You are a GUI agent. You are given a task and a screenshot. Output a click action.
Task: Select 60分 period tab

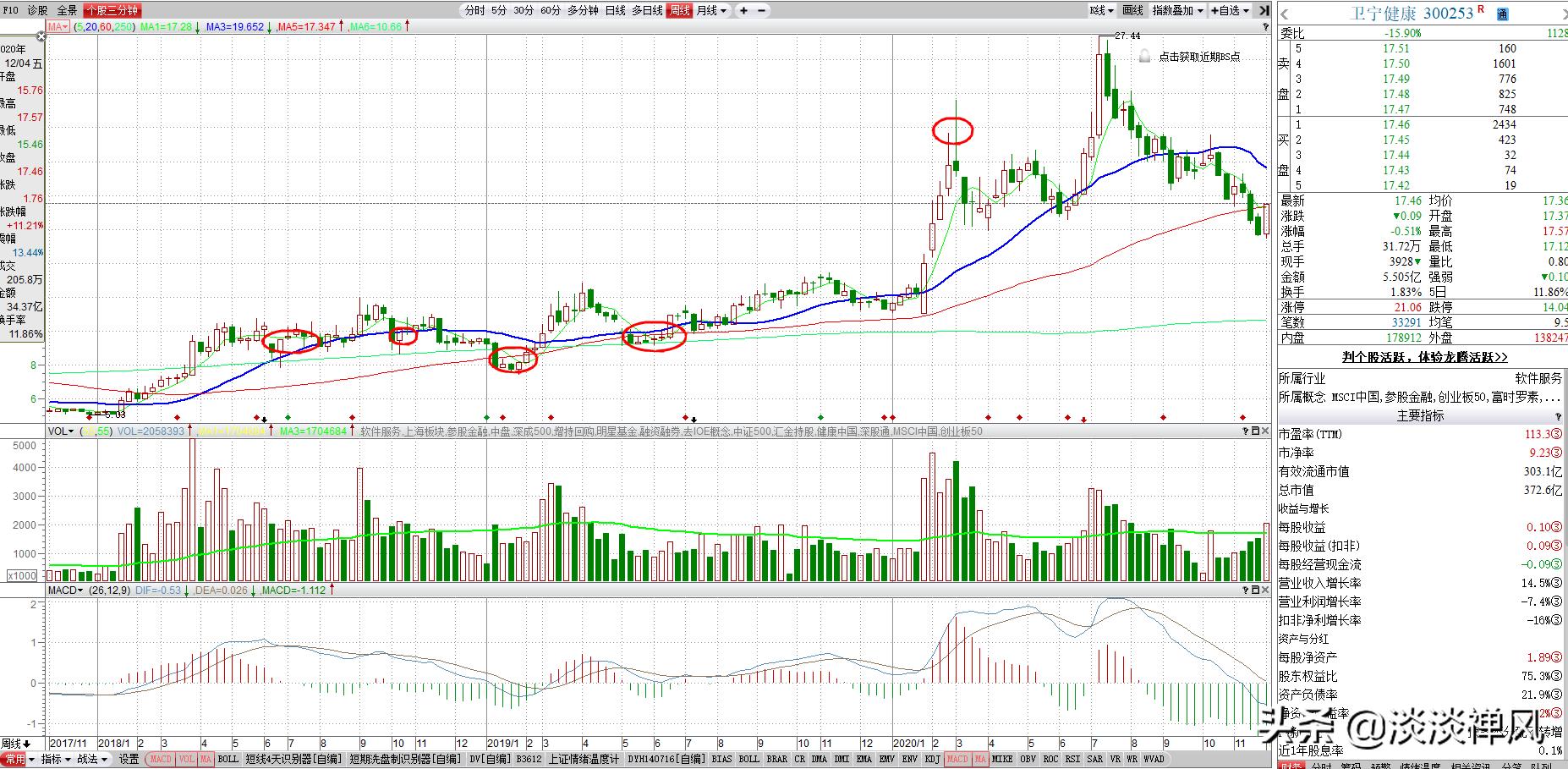click(551, 10)
